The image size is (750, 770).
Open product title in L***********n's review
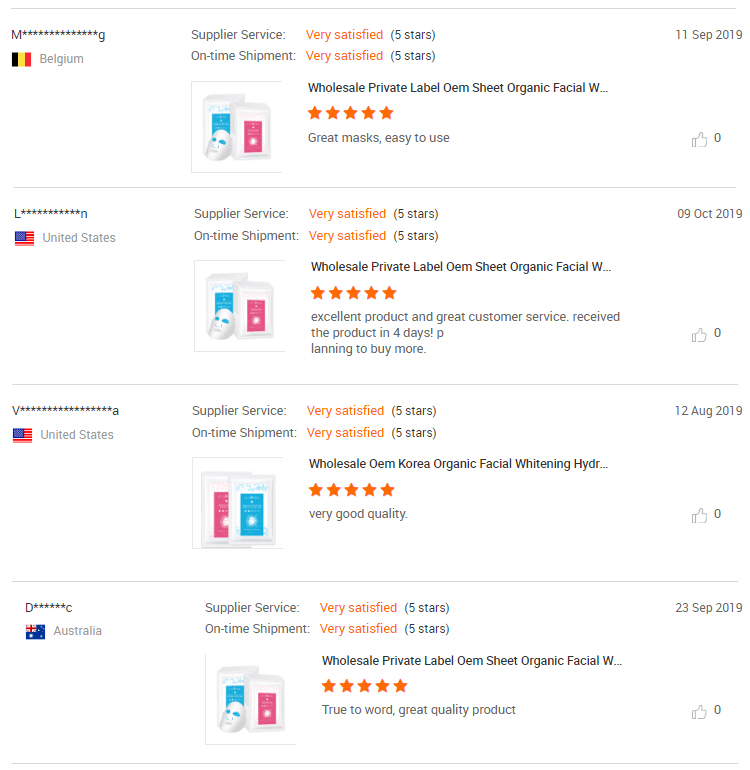coord(461,267)
